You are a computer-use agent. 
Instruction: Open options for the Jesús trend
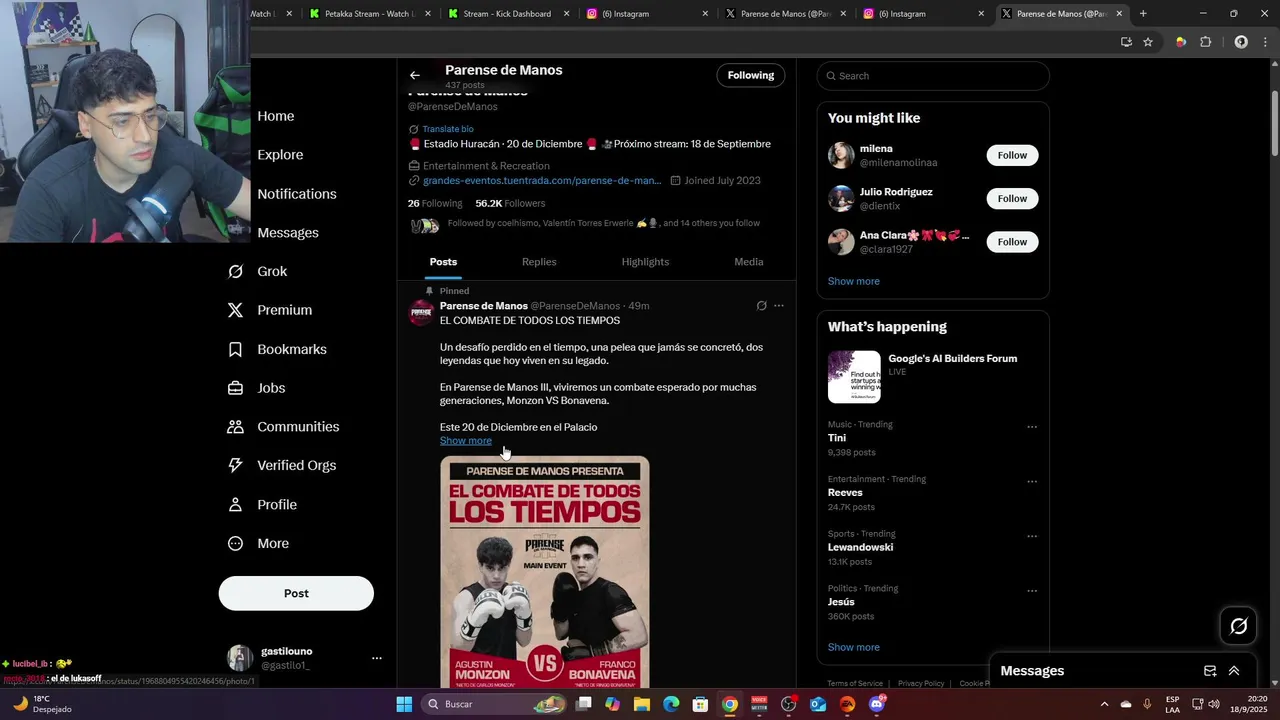1032,591
